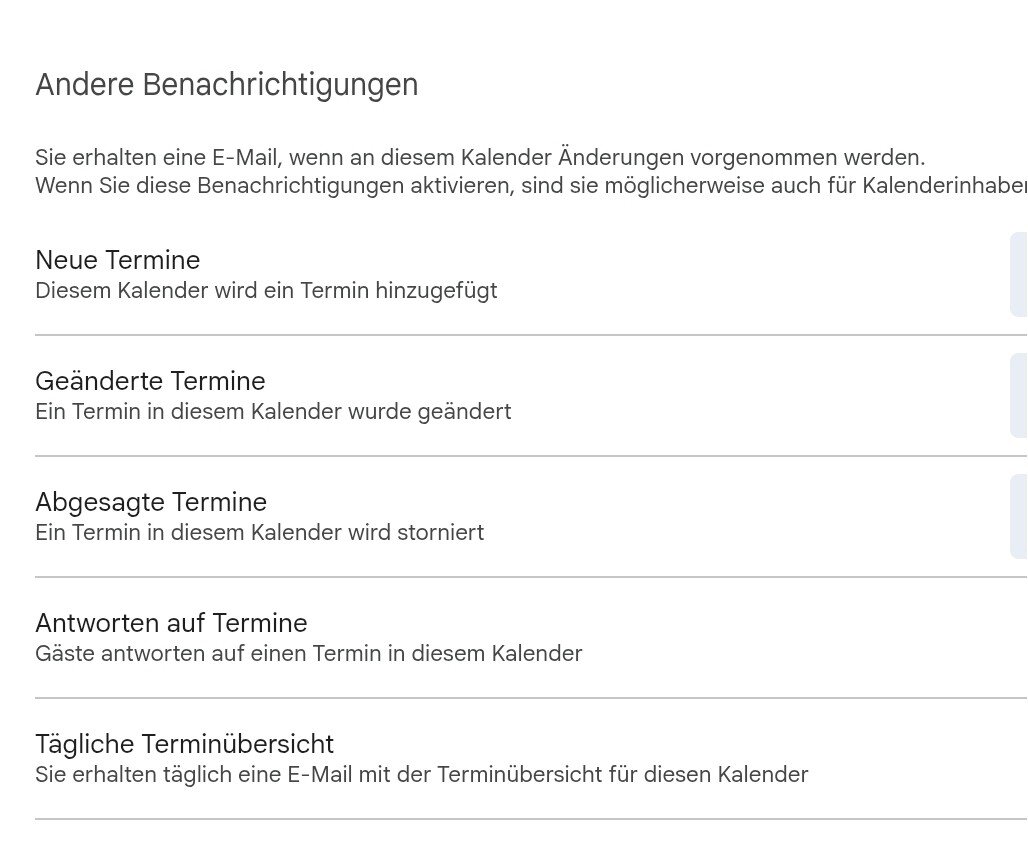Open the dropdown for Geänderte Termine
1028x843 pixels.
click(1018, 396)
